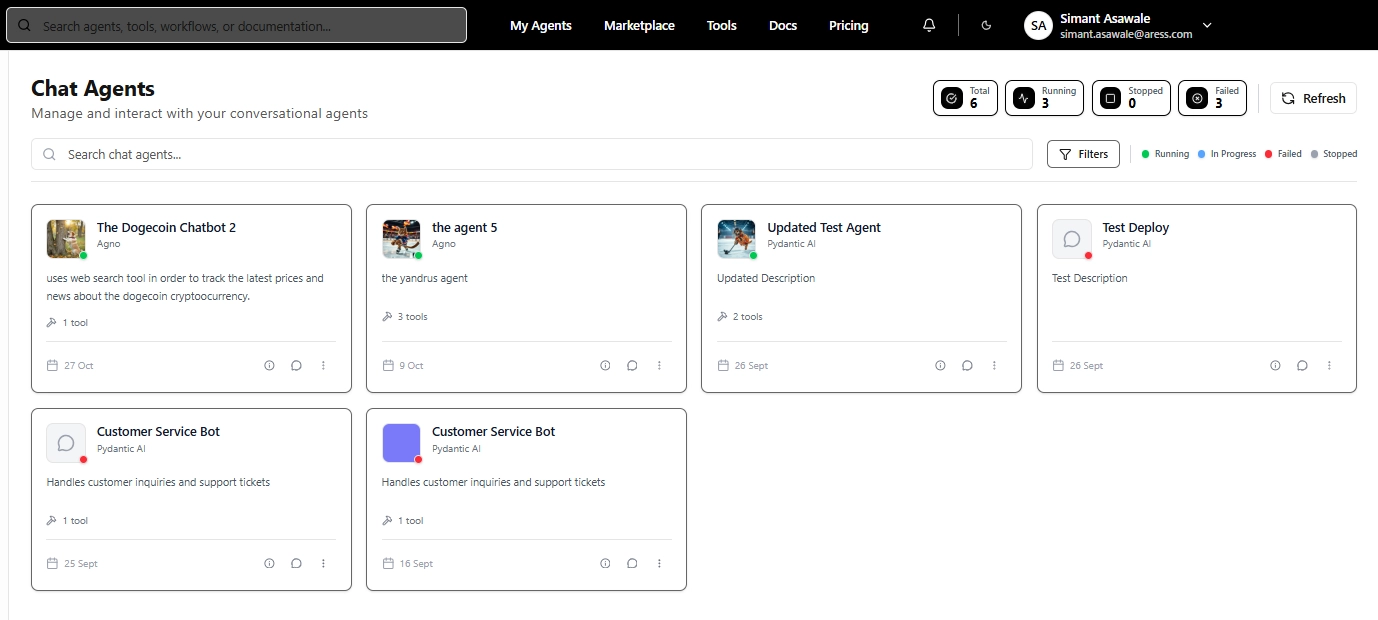Click info icon on Test Deploy card
1378x620 pixels.
[1275, 366]
